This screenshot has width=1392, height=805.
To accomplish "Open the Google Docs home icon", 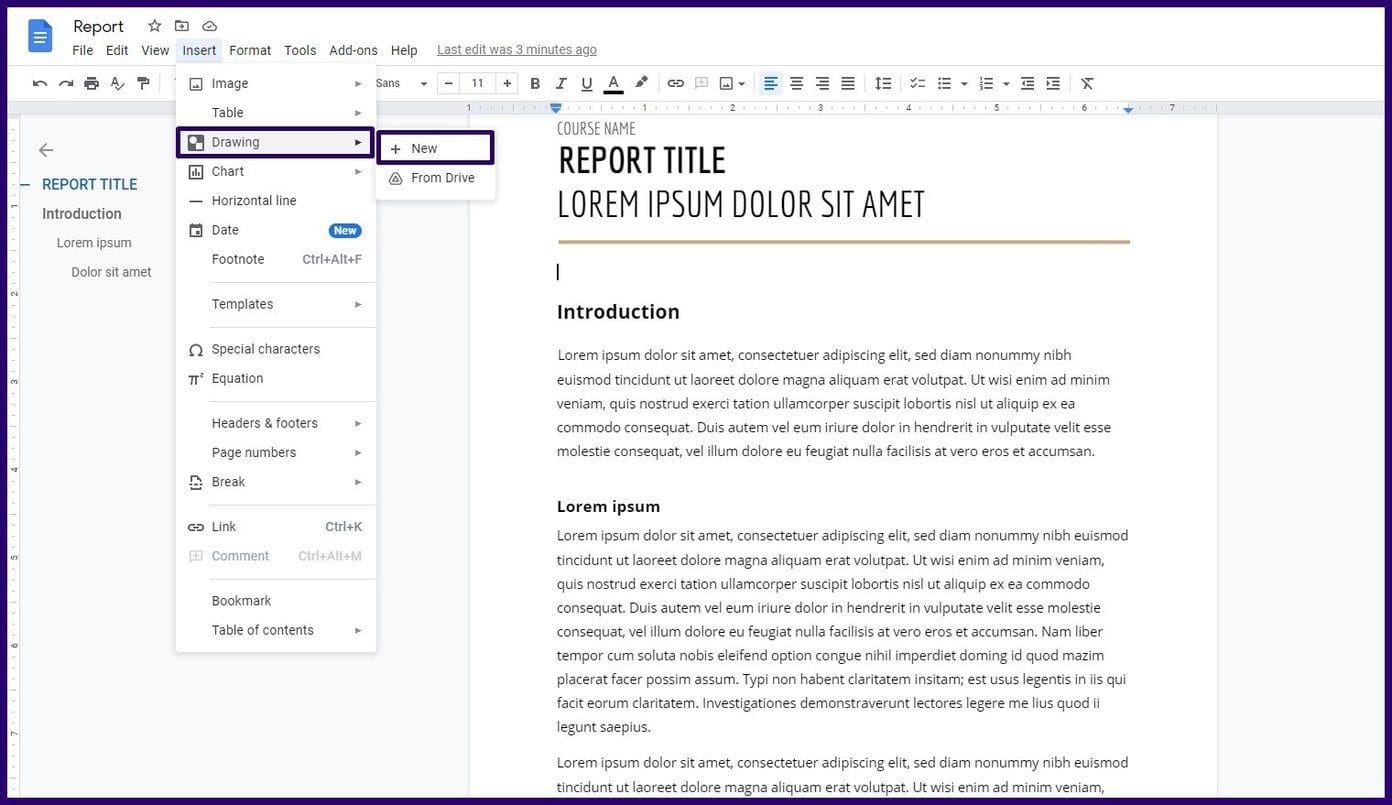I will coord(40,37).
